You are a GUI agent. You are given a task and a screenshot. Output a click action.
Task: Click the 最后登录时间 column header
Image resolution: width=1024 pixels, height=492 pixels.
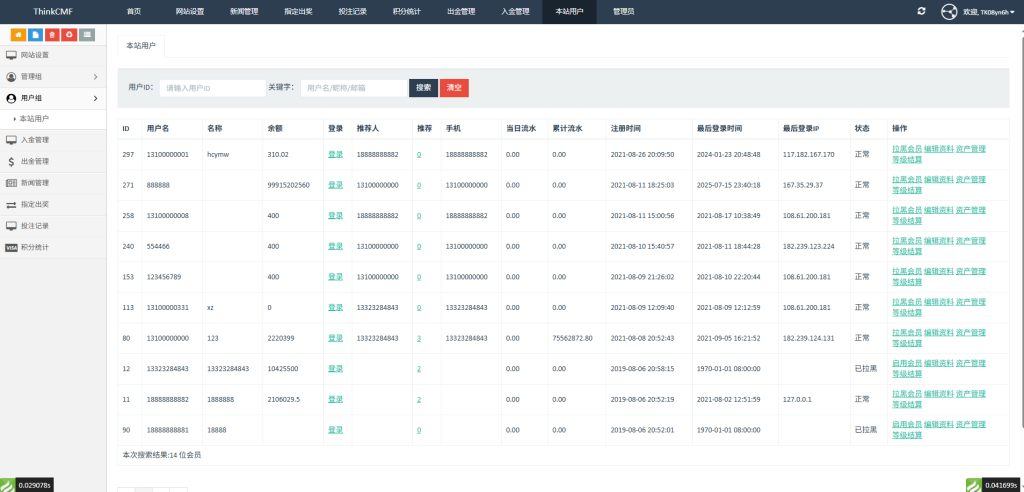pyautogui.click(x=719, y=129)
